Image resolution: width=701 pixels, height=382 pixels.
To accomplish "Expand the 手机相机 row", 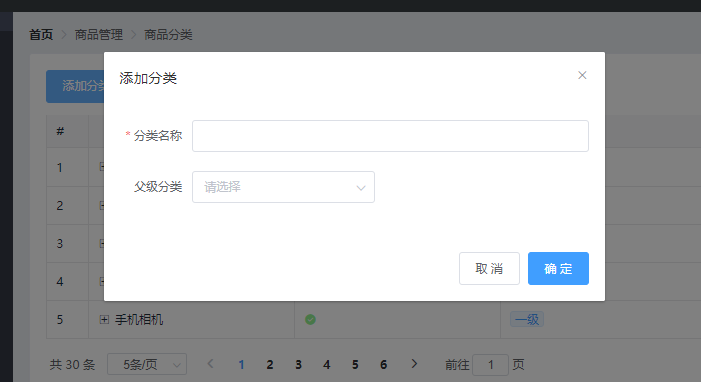I will 104,319.
